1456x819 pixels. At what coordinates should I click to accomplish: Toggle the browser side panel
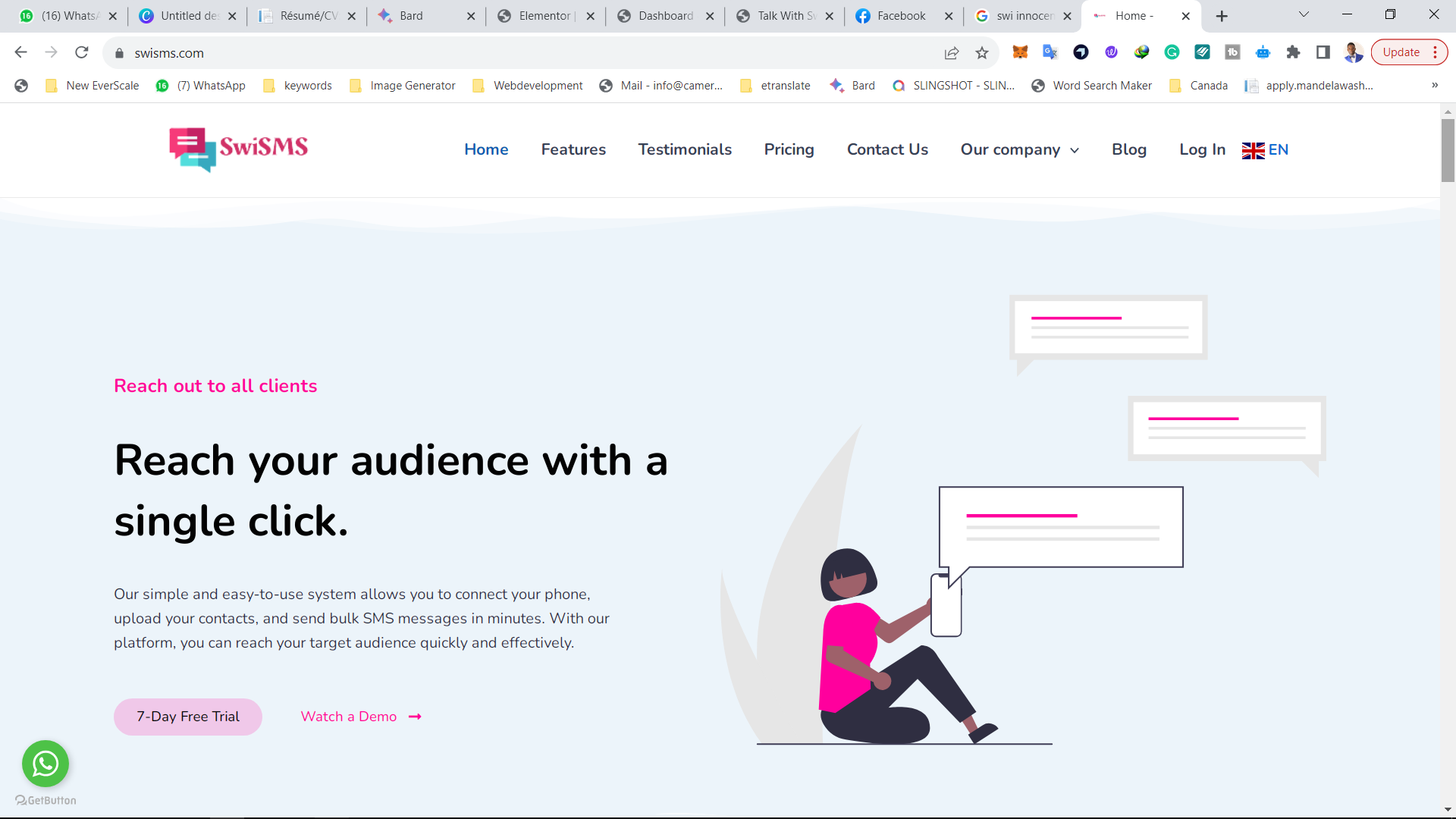click(x=1323, y=52)
